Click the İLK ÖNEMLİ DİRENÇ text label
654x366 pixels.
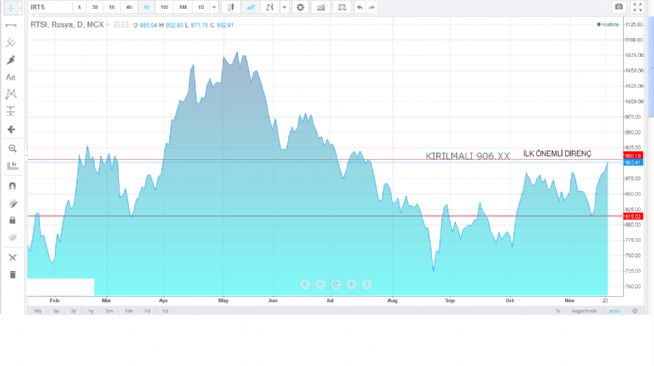click(x=557, y=154)
